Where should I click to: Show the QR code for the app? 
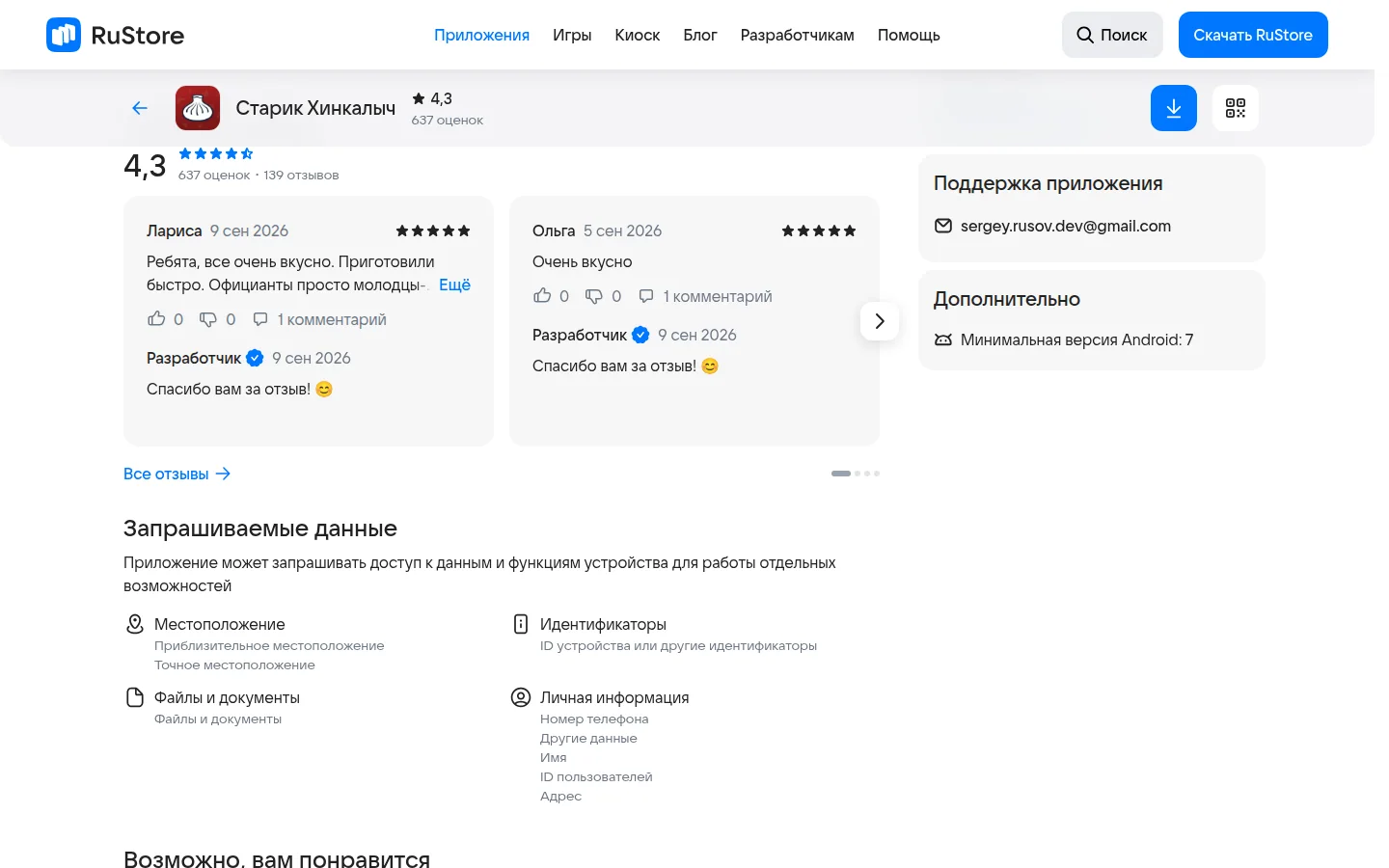pyautogui.click(x=1236, y=108)
